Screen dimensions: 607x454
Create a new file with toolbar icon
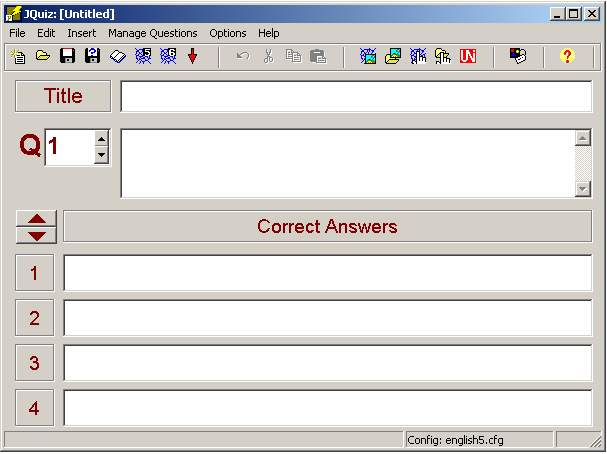[18, 57]
